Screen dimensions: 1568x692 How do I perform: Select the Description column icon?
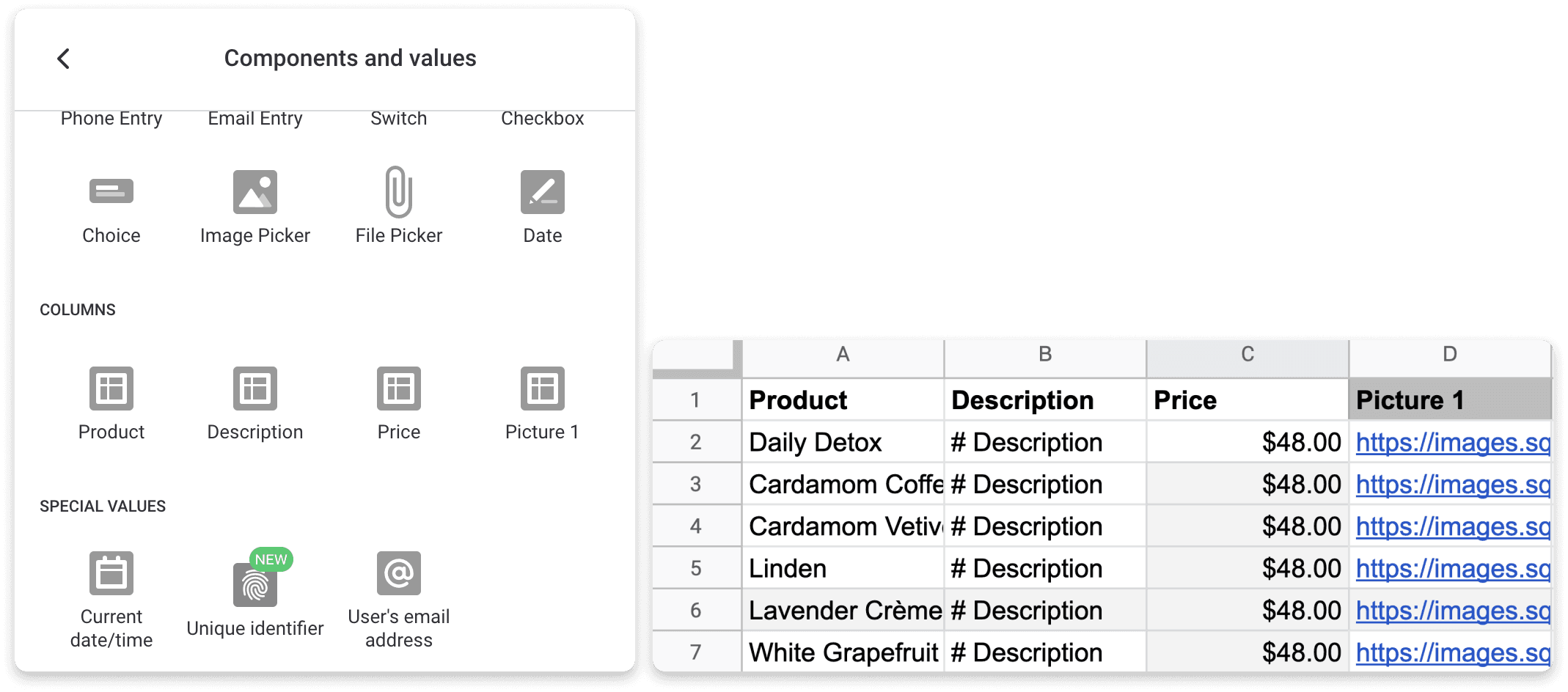[255, 389]
